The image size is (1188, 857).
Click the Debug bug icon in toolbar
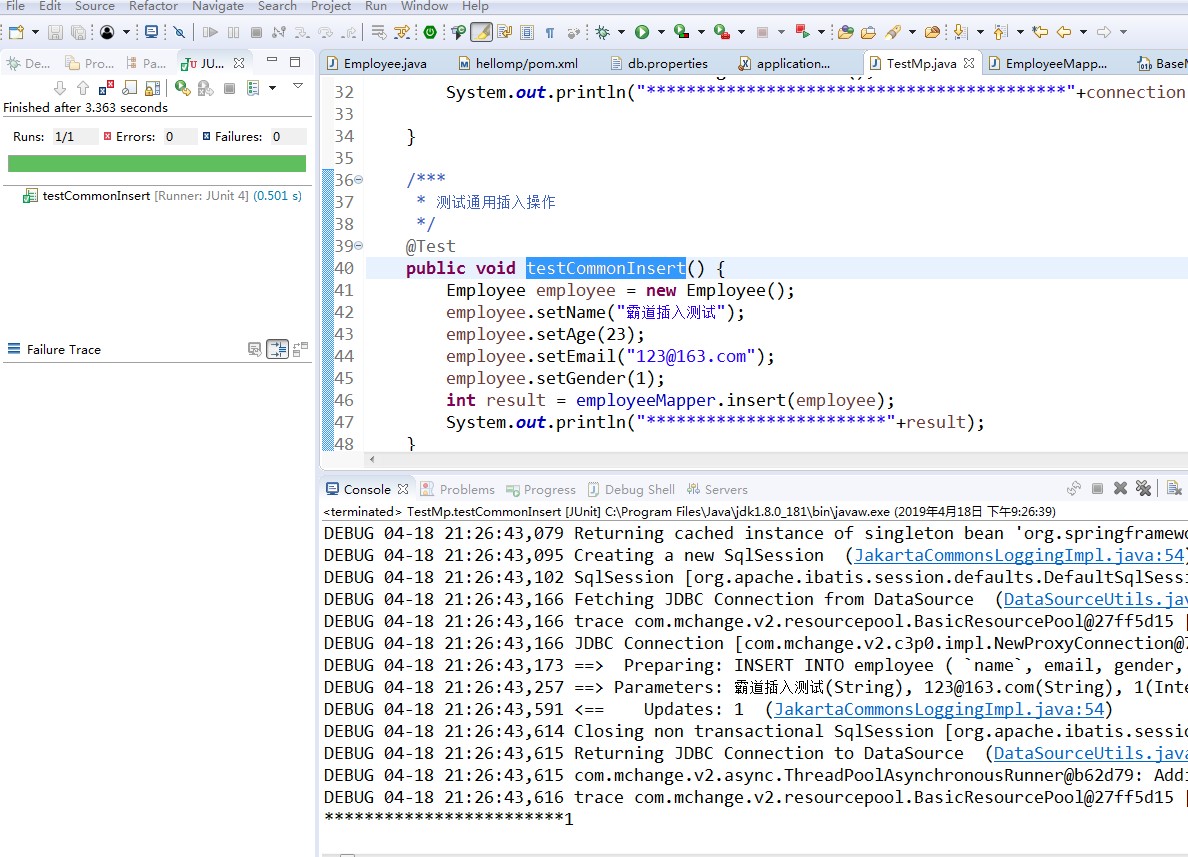pos(603,32)
